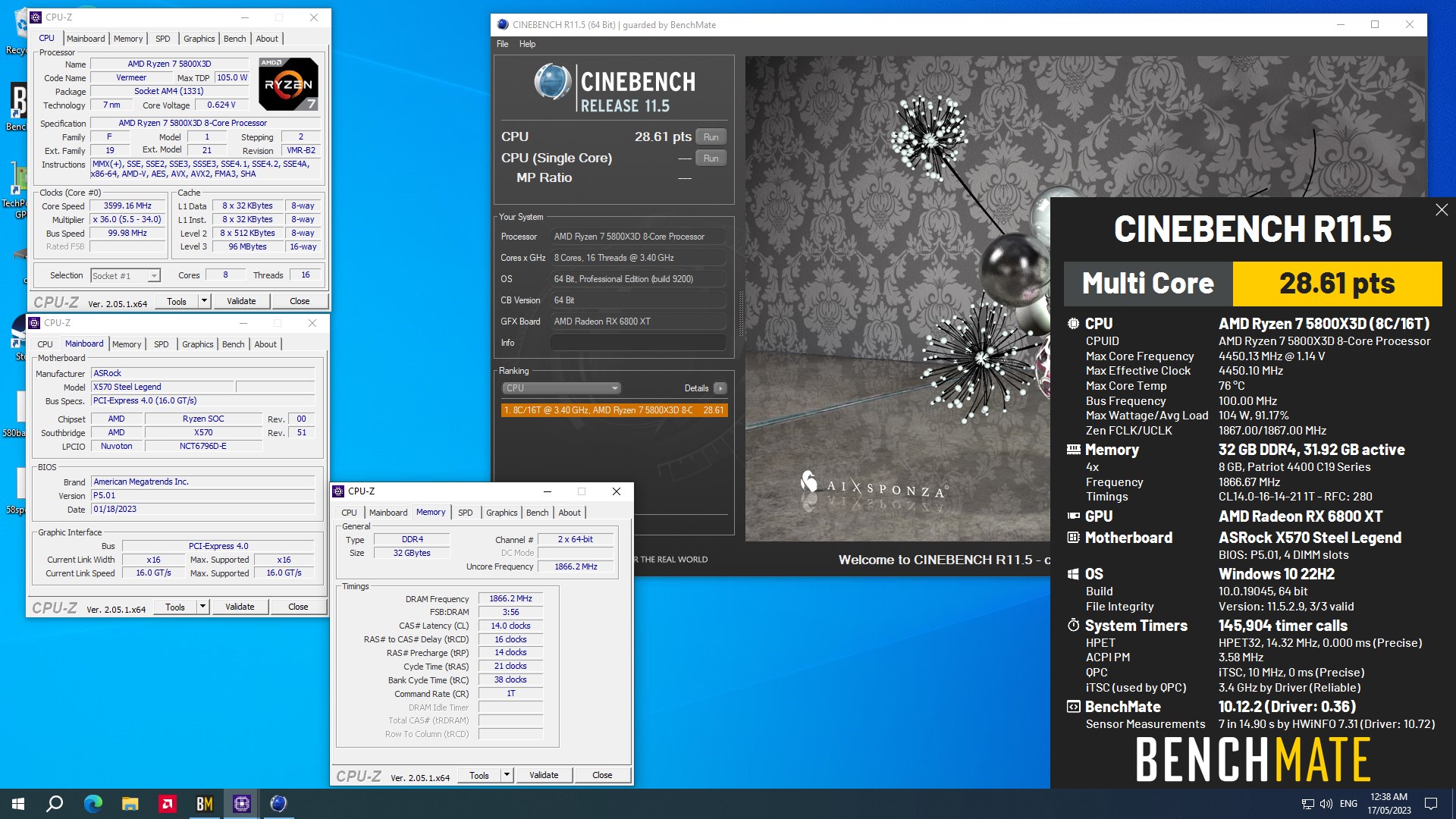The width and height of the screenshot is (1456, 819).
Task: Click the CPU-Z Memory window title icon
Action: click(339, 491)
